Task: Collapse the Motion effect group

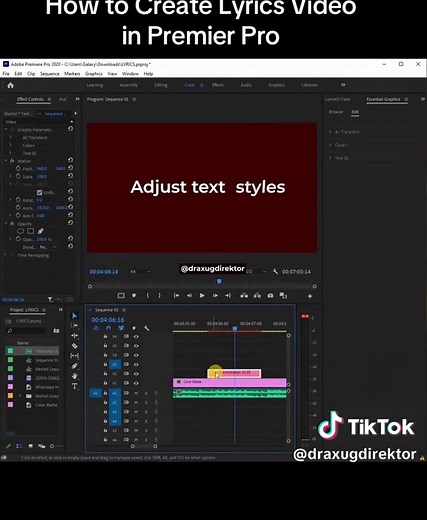Action: [x=6, y=161]
